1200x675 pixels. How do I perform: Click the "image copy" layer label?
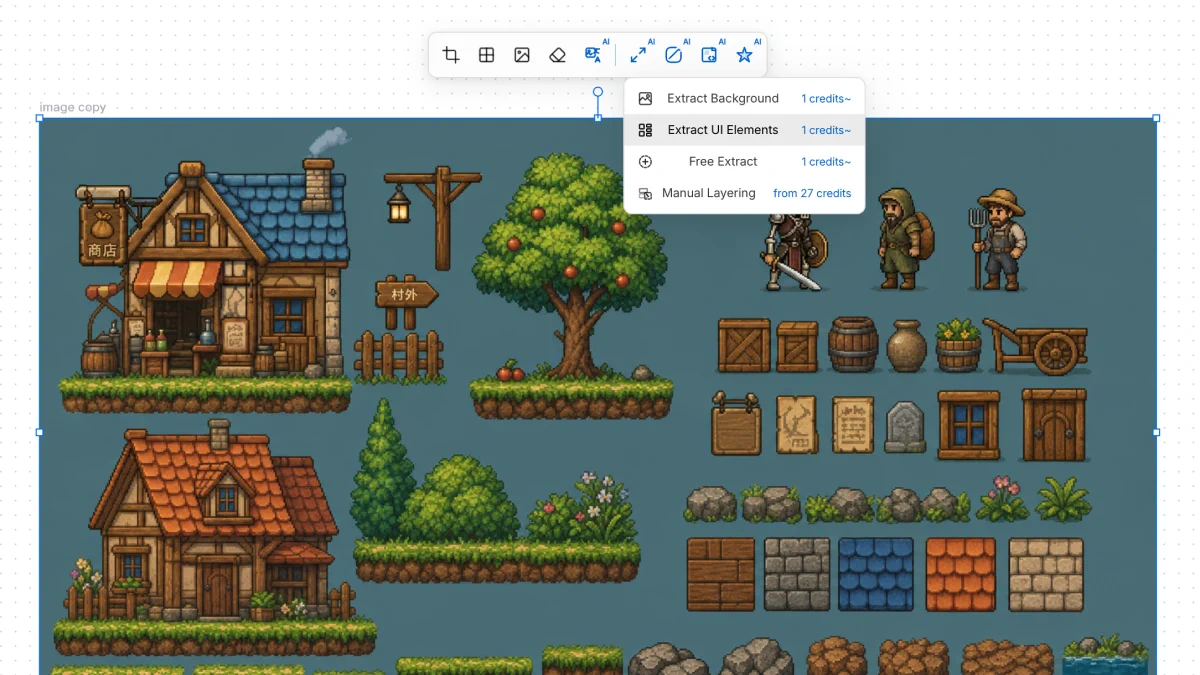(73, 107)
